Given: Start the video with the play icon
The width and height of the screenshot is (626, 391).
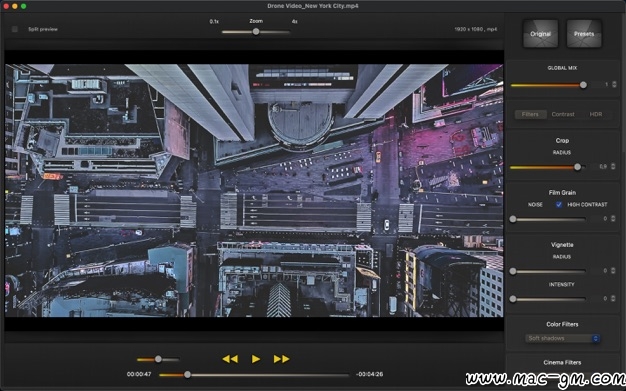Looking at the screenshot, I should pos(256,359).
